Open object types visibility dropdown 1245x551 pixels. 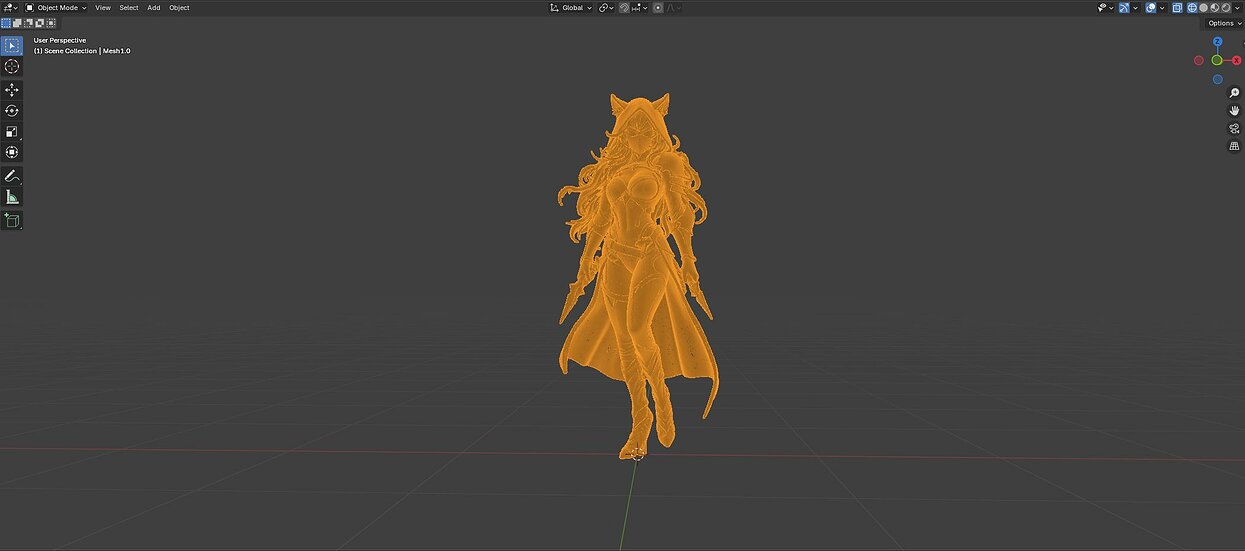tap(1105, 8)
